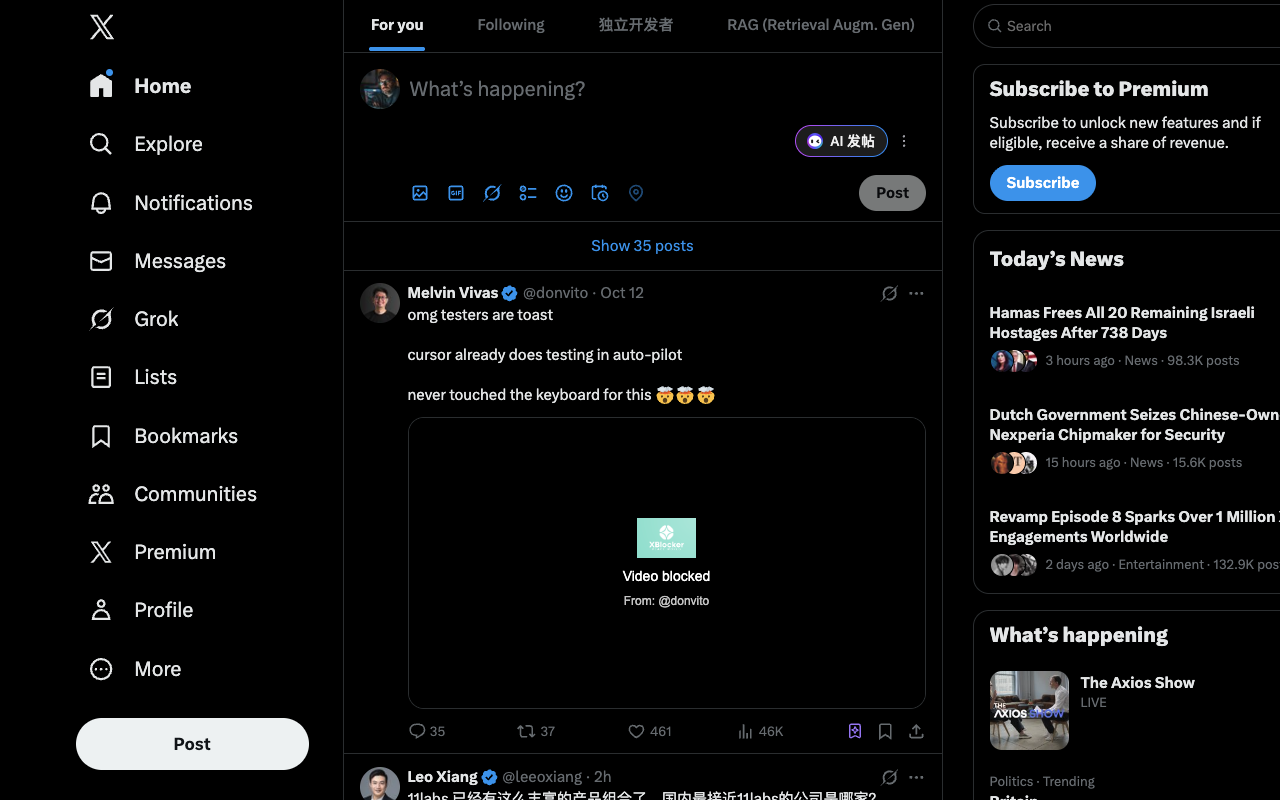Reply to the post with 35 replies

427,731
